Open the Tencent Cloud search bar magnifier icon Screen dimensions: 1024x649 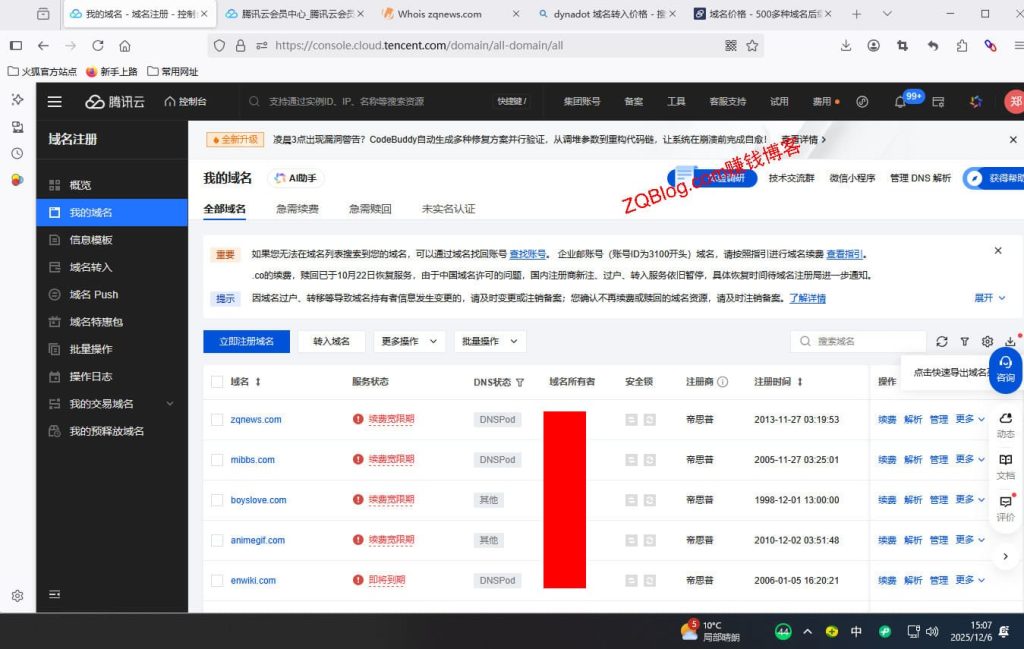pyautogui.click(x=253, y=101)
